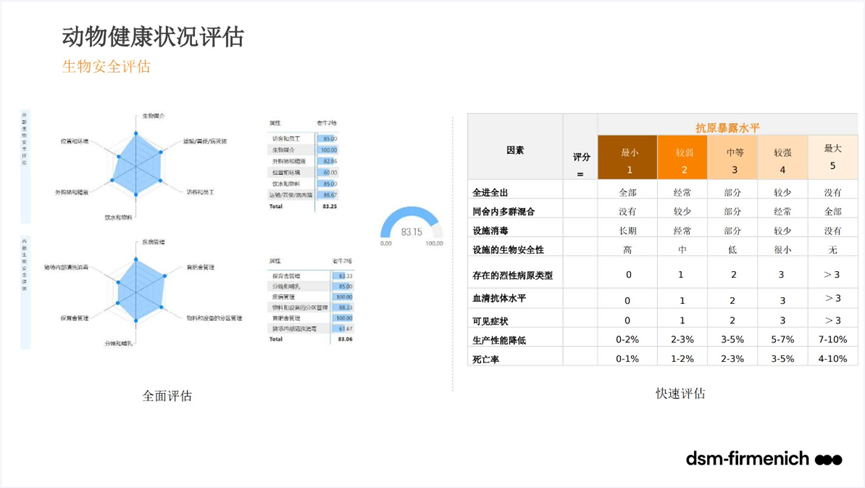The image size is (865, 488).
Task: Click 没有 in the 设施消毒 row
Action: [832, 230]
